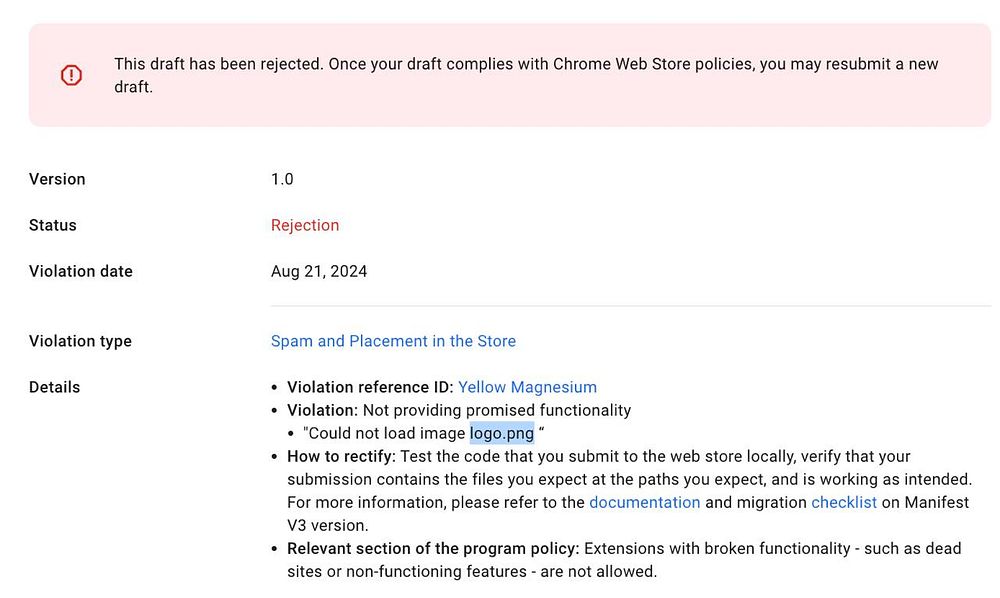Follow the documentation link

(644, 502)
